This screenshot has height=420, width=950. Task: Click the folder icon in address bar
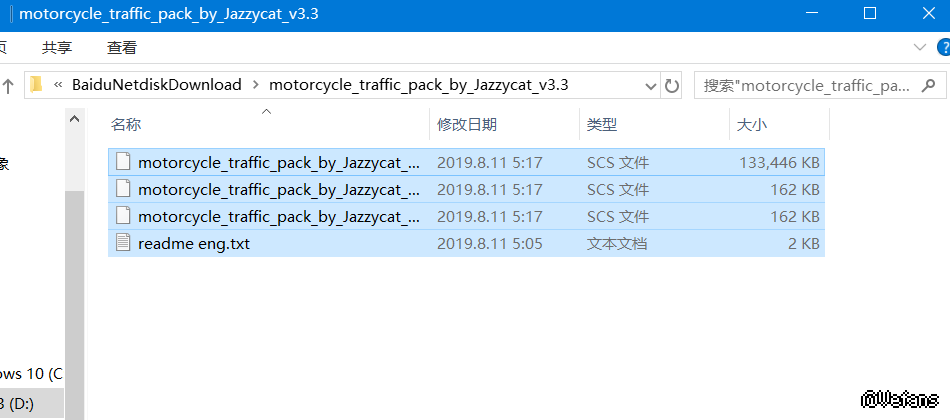pos(36,85)
